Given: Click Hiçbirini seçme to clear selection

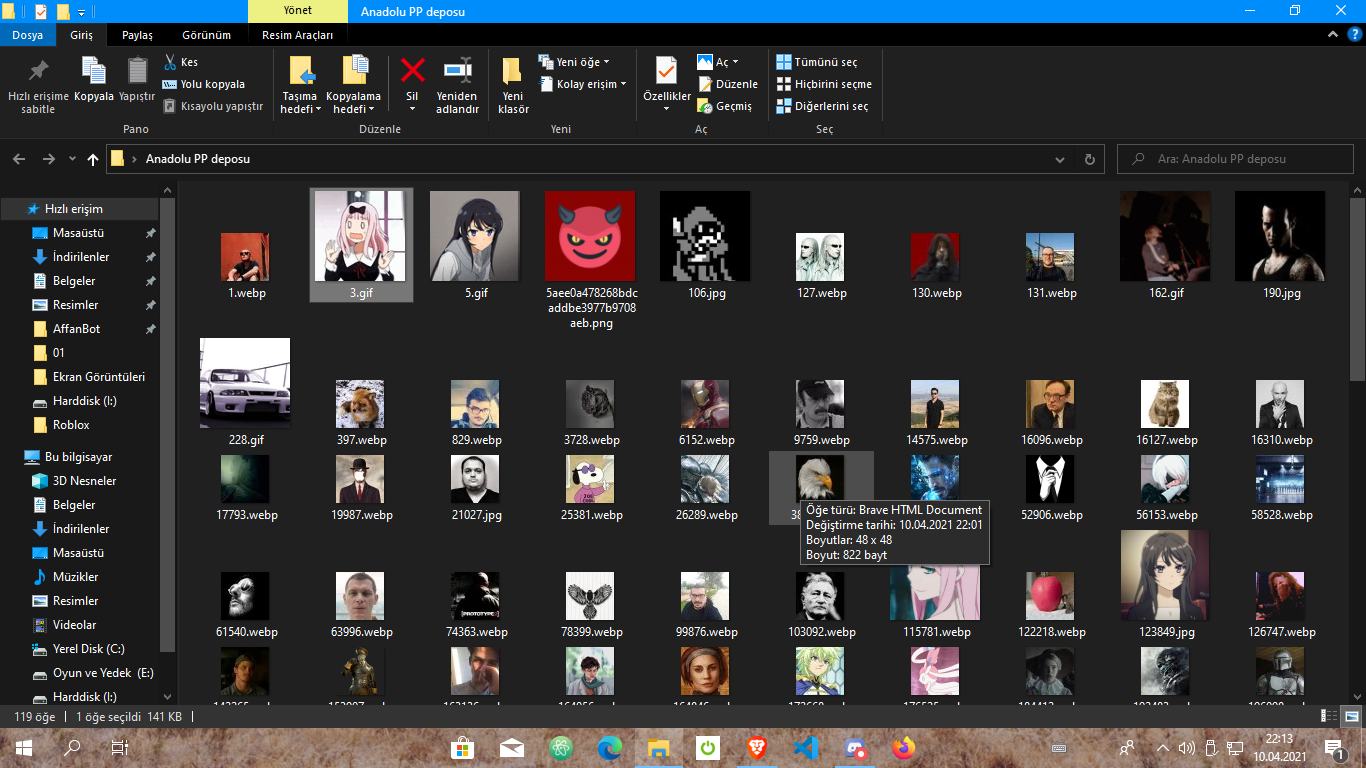Looking at the screenshot, I should pyautogui.click(x=825, y=84).
